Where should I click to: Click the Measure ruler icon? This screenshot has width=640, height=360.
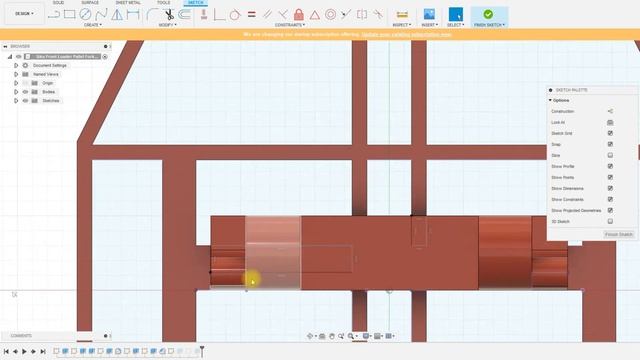point(402,15)
